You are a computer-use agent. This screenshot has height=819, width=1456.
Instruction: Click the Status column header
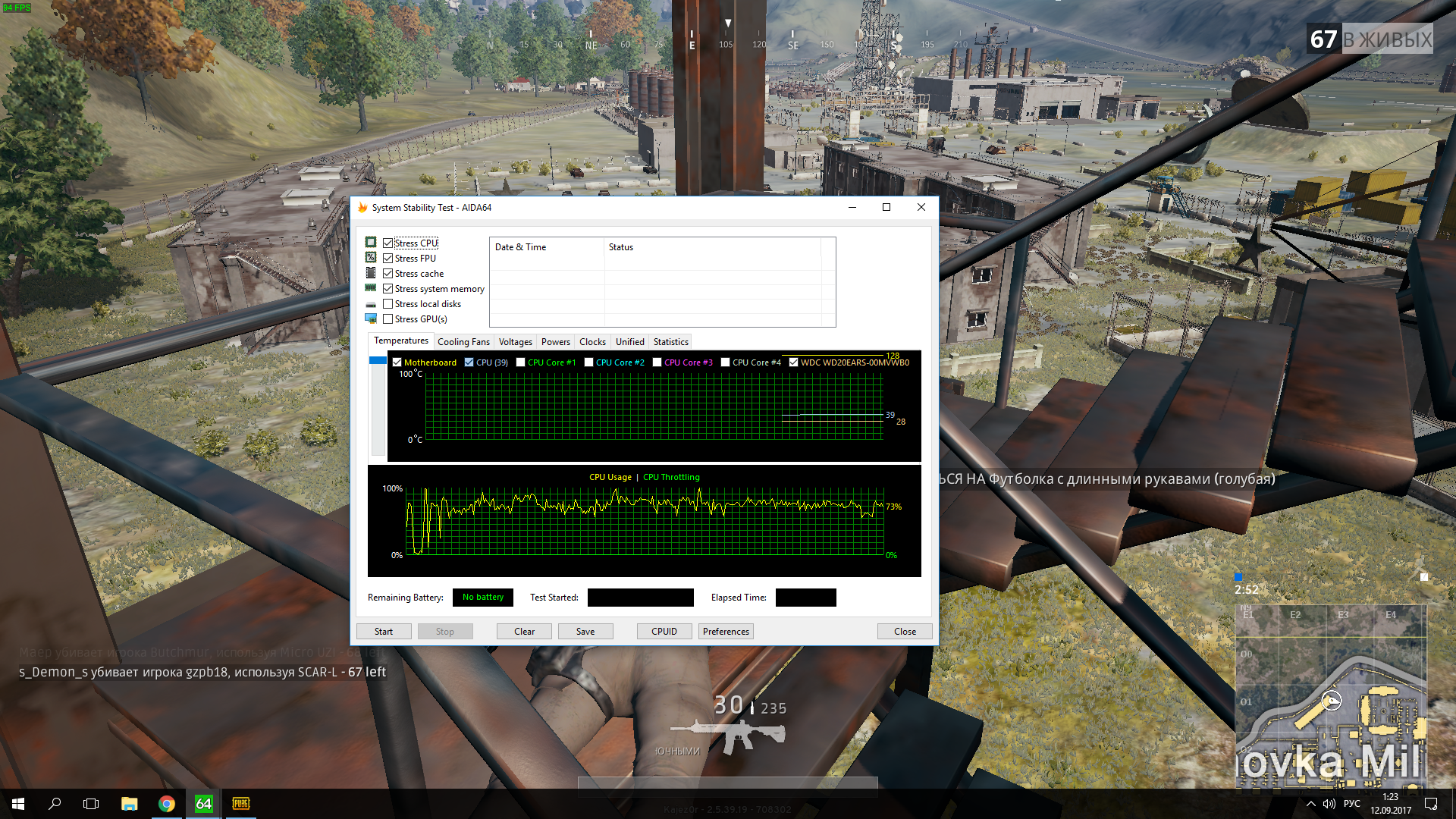click(712, 247)
